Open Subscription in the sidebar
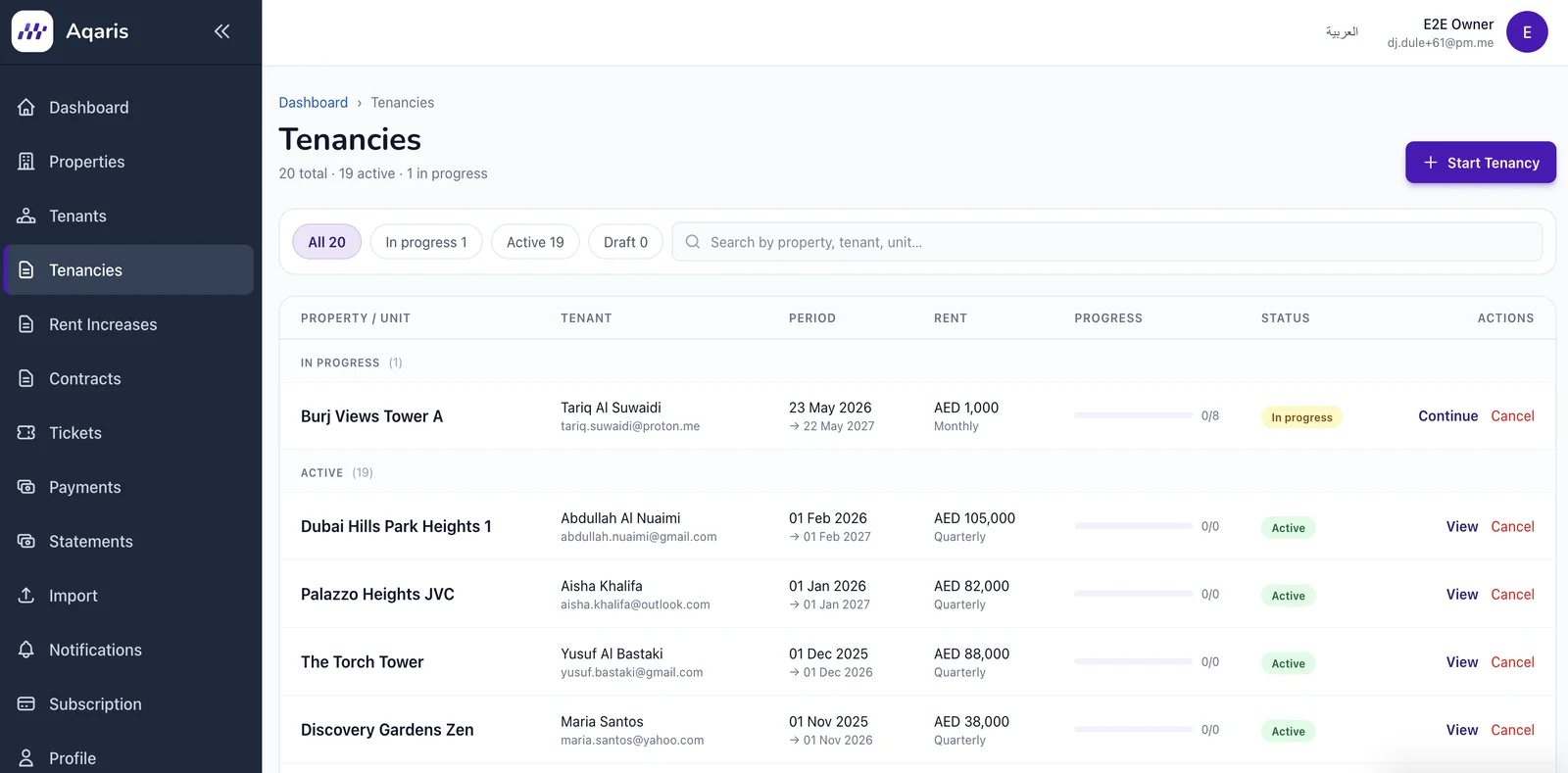Image resolution: width=1568 pixels, height=773 pixels. click(x=128, y=703)
